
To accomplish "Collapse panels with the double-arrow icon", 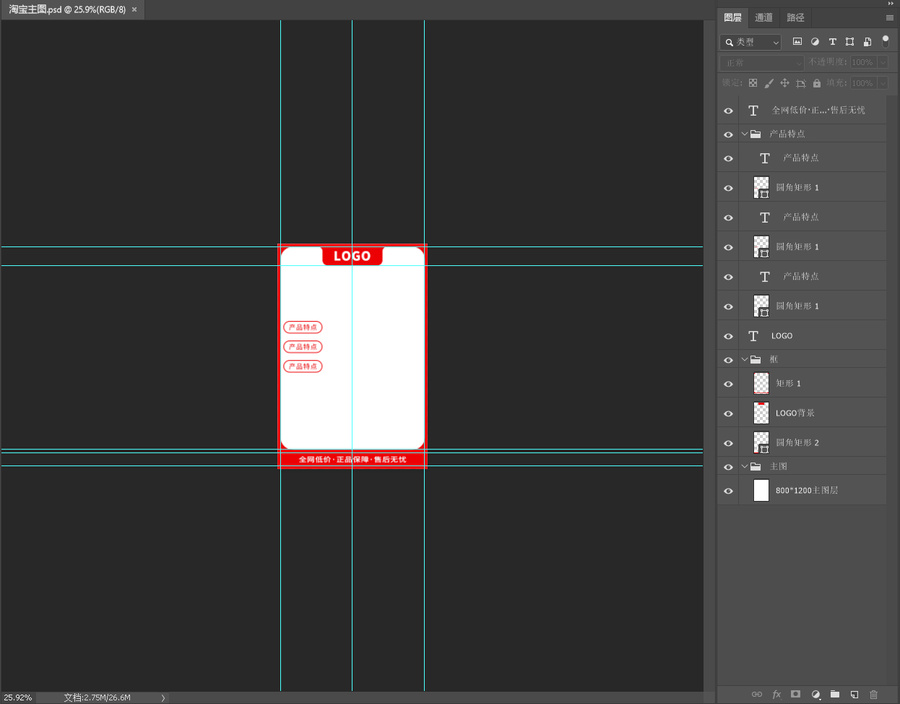I will (x=891, y=3).
